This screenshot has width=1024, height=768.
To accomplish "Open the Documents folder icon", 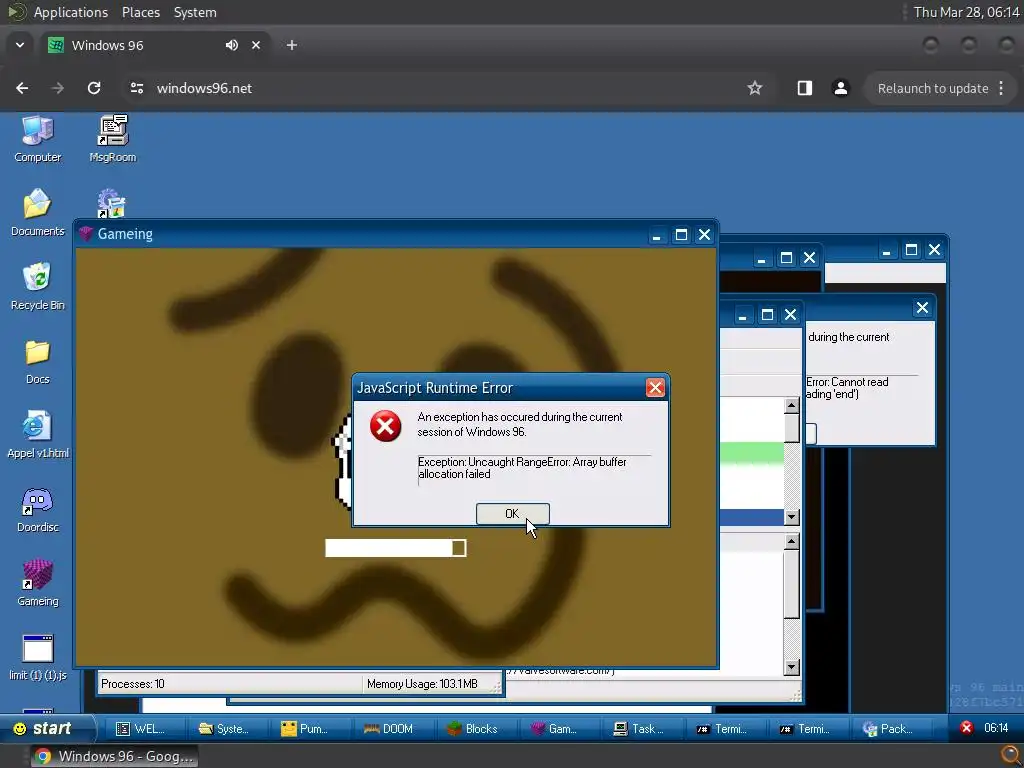I will (37, 212).
